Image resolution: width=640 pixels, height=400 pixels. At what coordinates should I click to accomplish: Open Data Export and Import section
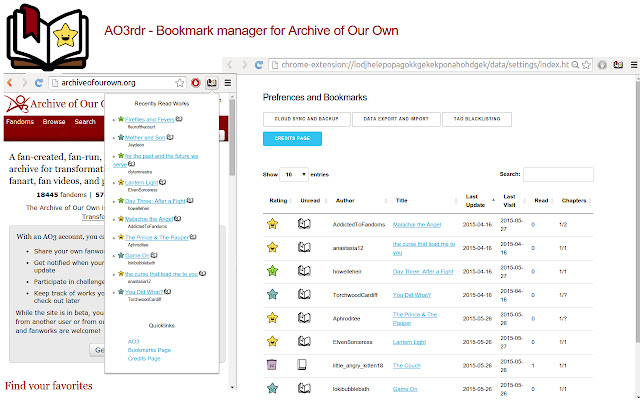pyautogui.click(x=396, y=119)
